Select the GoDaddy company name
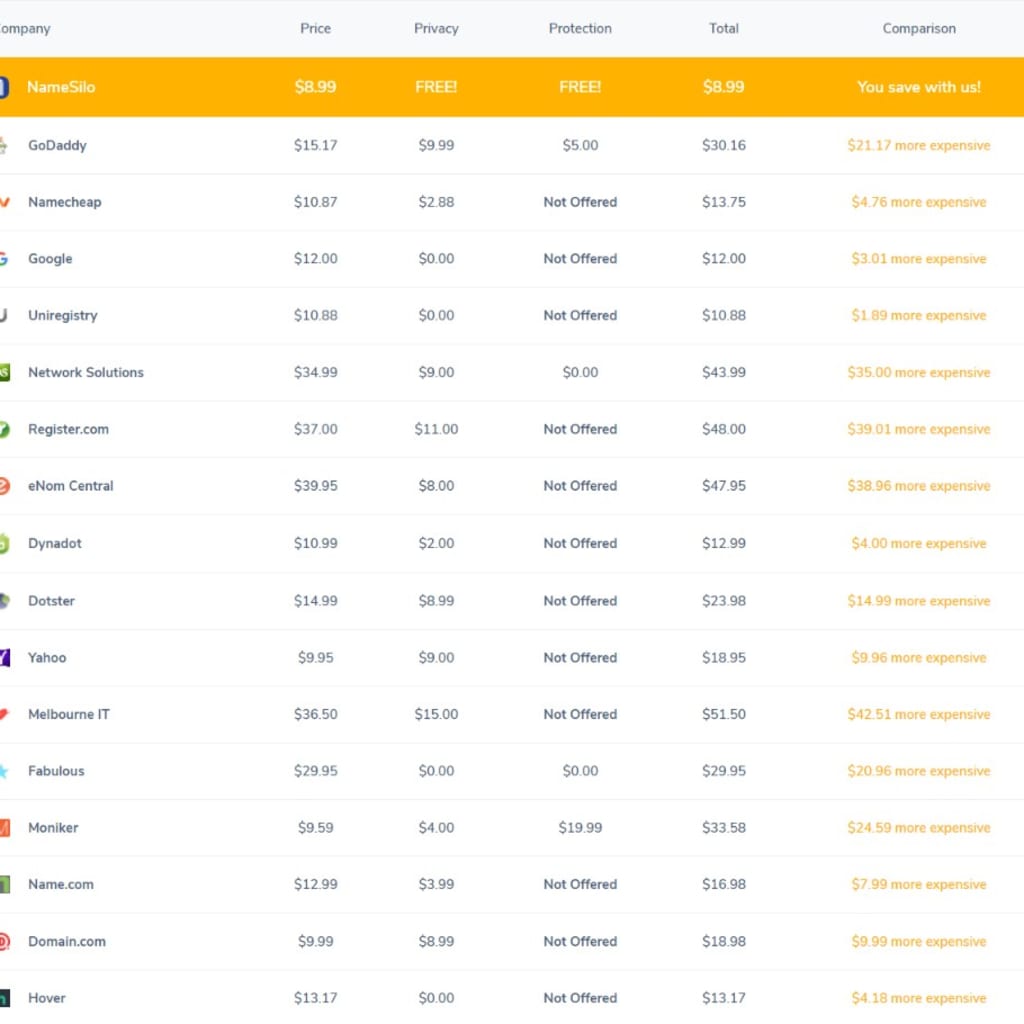Screen dimensions: 1024x1024 [57, 145]
